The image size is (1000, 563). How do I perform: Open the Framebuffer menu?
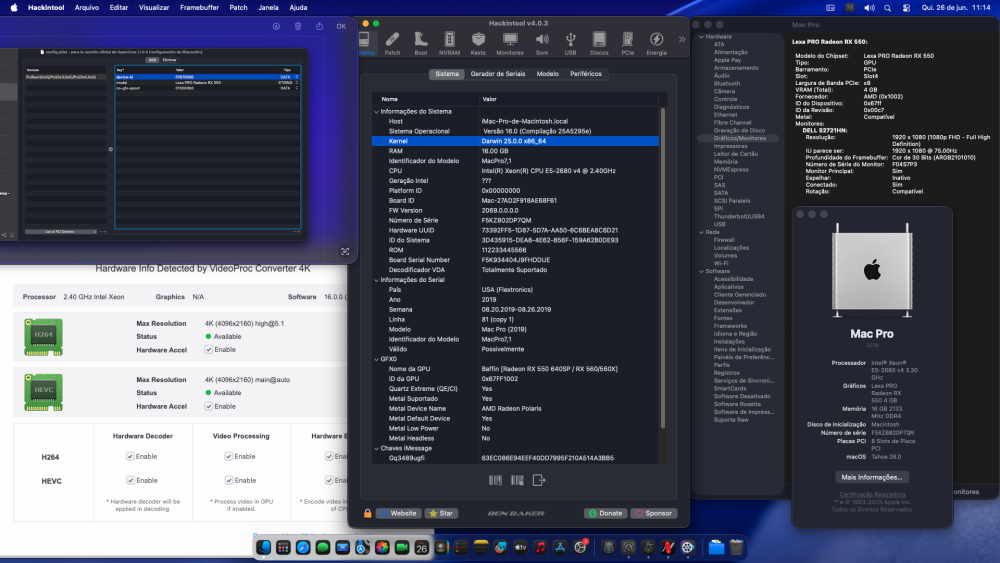(x=199, y=8)
